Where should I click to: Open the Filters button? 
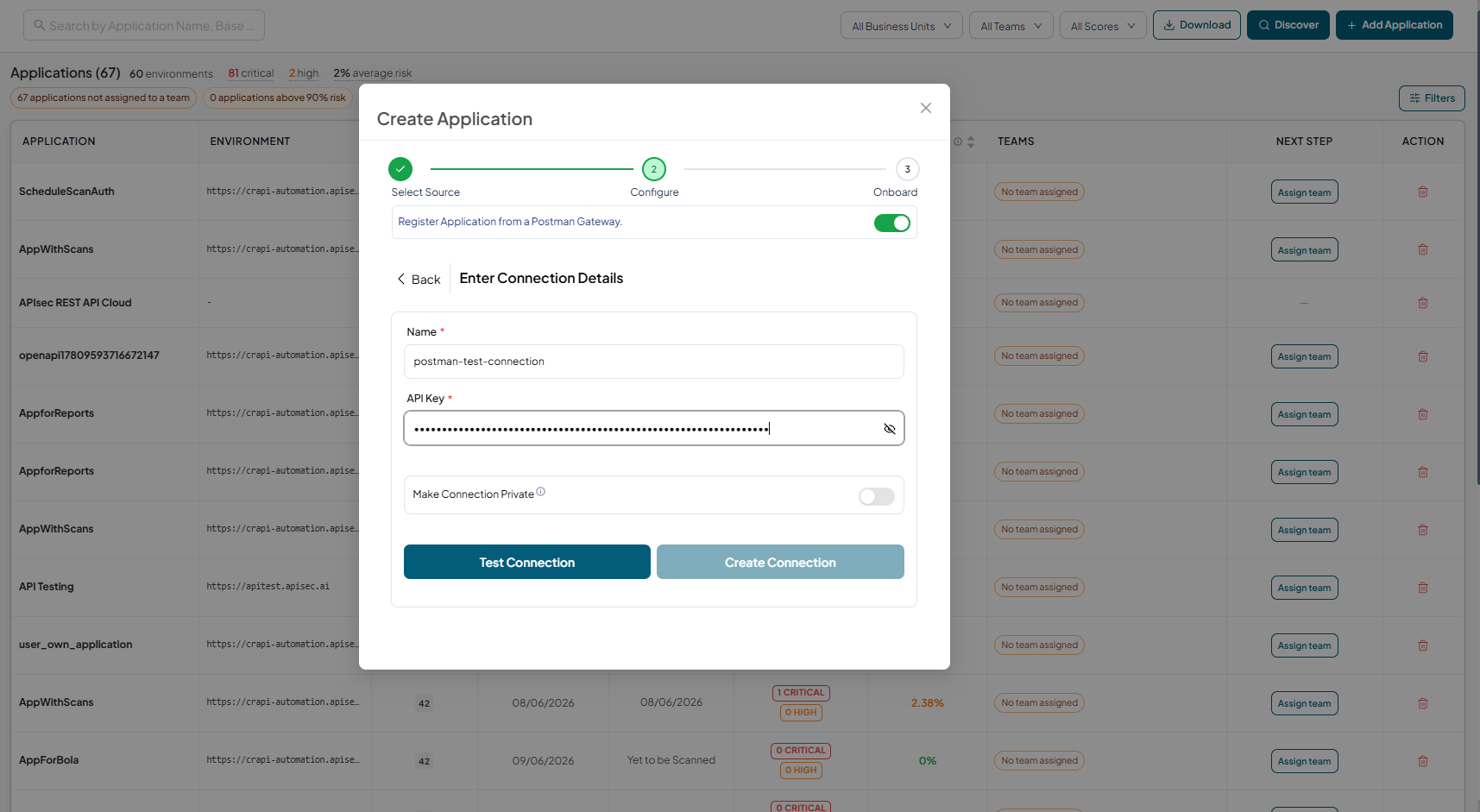(x=1432, y=98)
